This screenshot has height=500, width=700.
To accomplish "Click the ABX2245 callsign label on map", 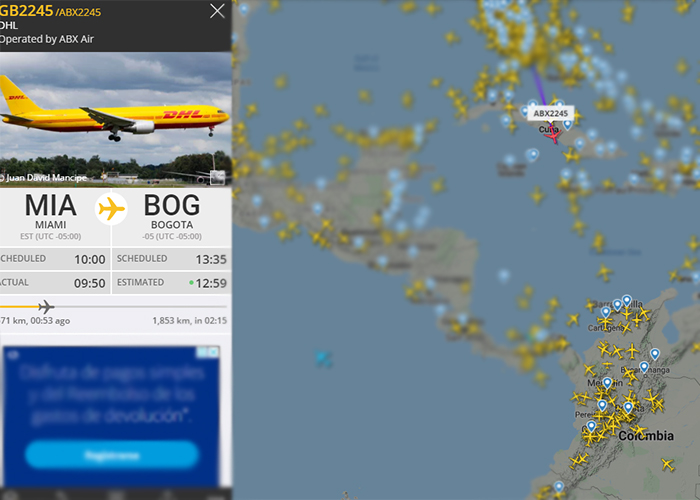I will 550,113.
